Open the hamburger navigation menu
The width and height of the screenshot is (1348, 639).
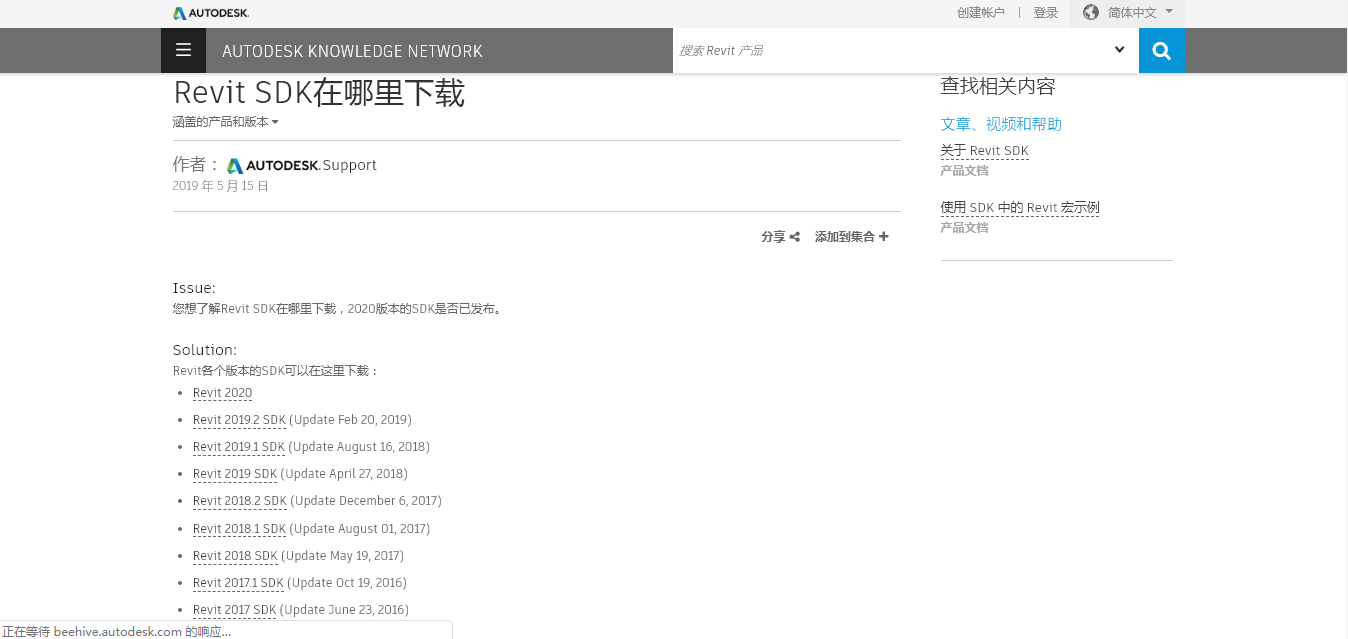[x=183, y=49]
